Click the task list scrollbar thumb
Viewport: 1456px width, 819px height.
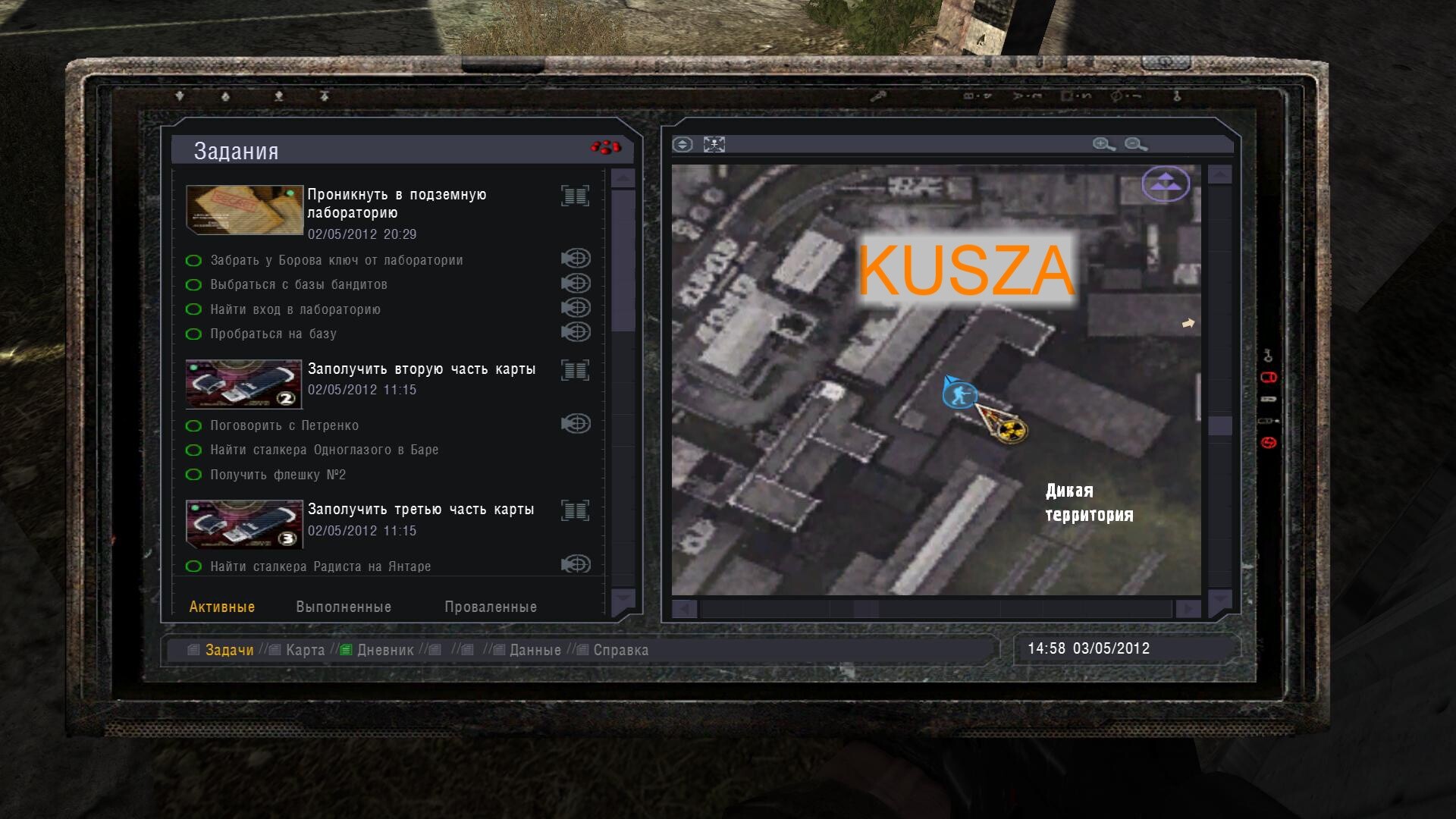pos(623,260)
